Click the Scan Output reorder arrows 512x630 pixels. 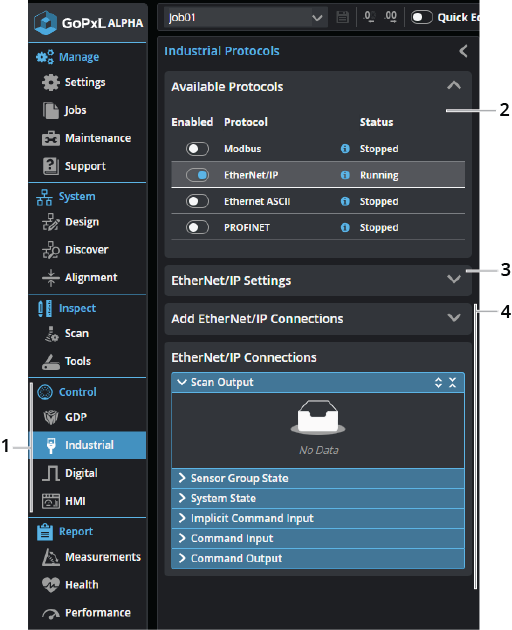coord(438,382)
